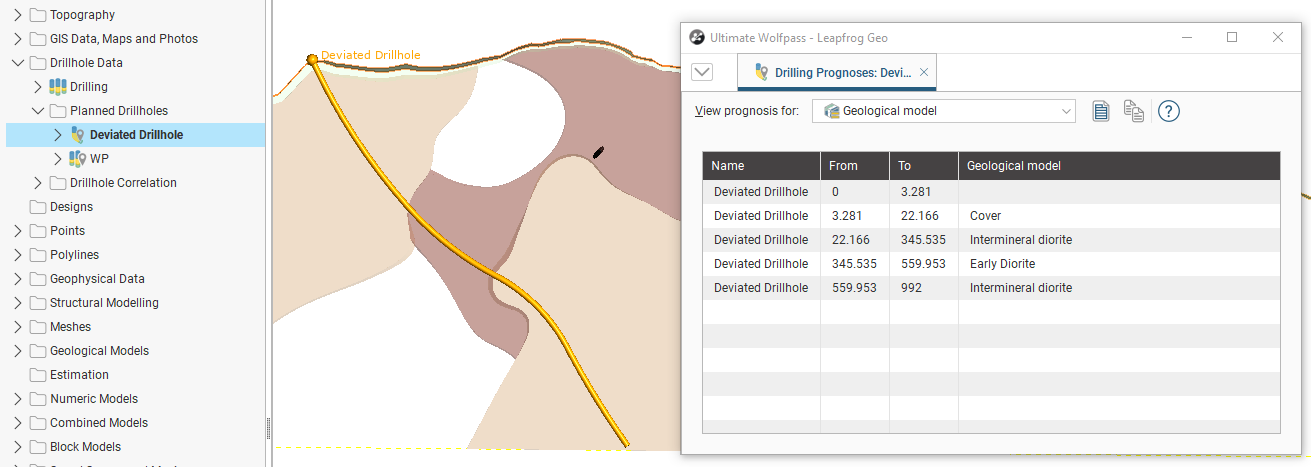Collapse the Drillhole Data folder
1311x467 pixels.
click(x=17, y=63)
